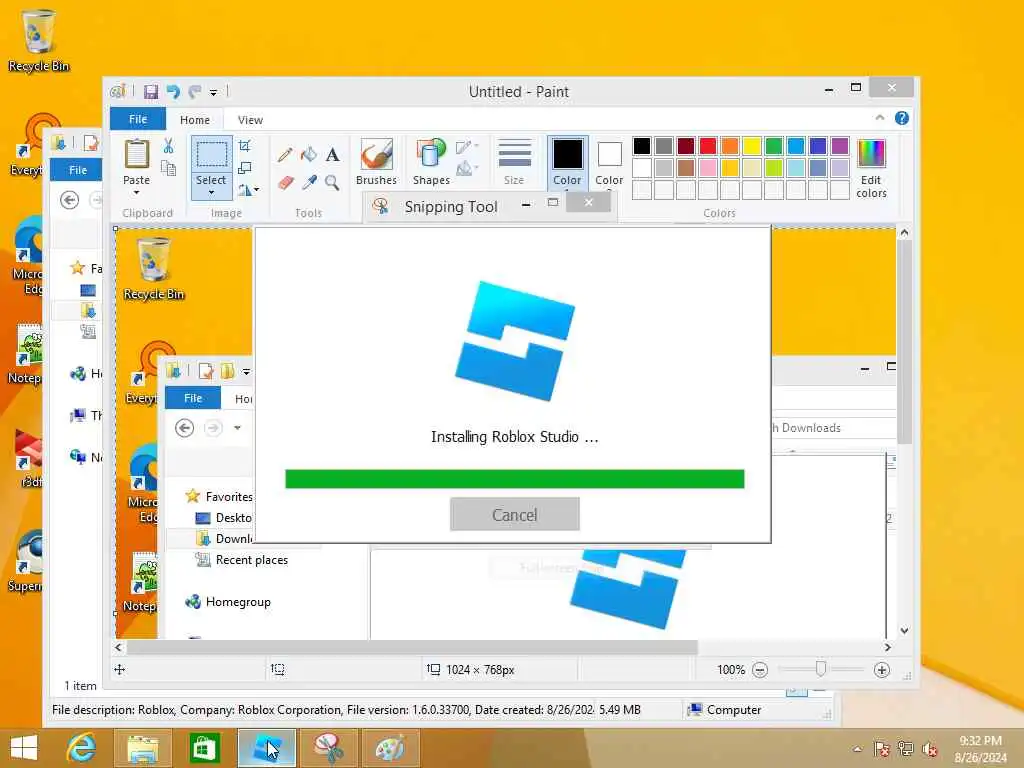Screen dimensions: 1024x768
Task: Select the Magnifier tool in Paint
Action: point(332,182)
